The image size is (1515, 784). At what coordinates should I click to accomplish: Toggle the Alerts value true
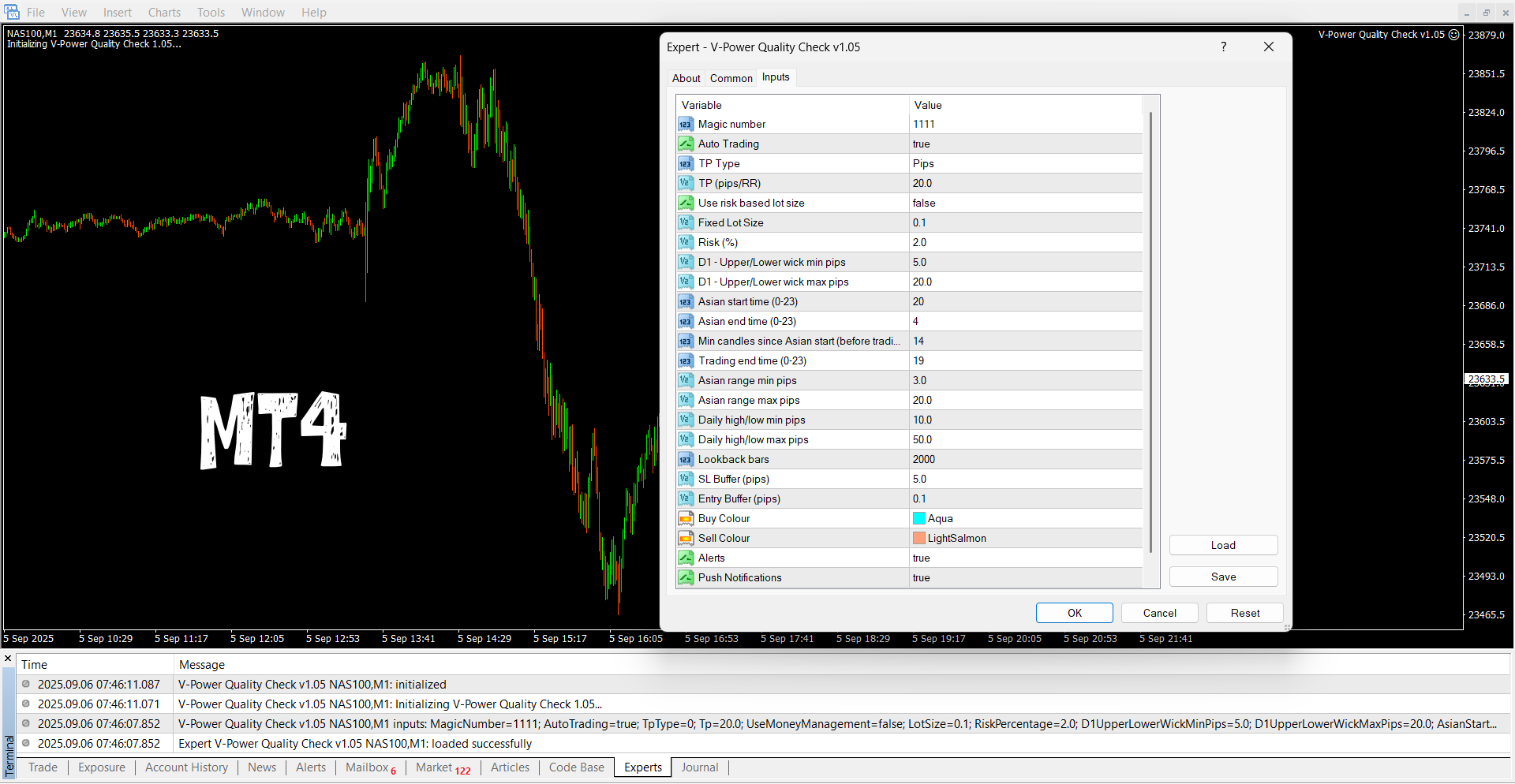pos(1026,558)
